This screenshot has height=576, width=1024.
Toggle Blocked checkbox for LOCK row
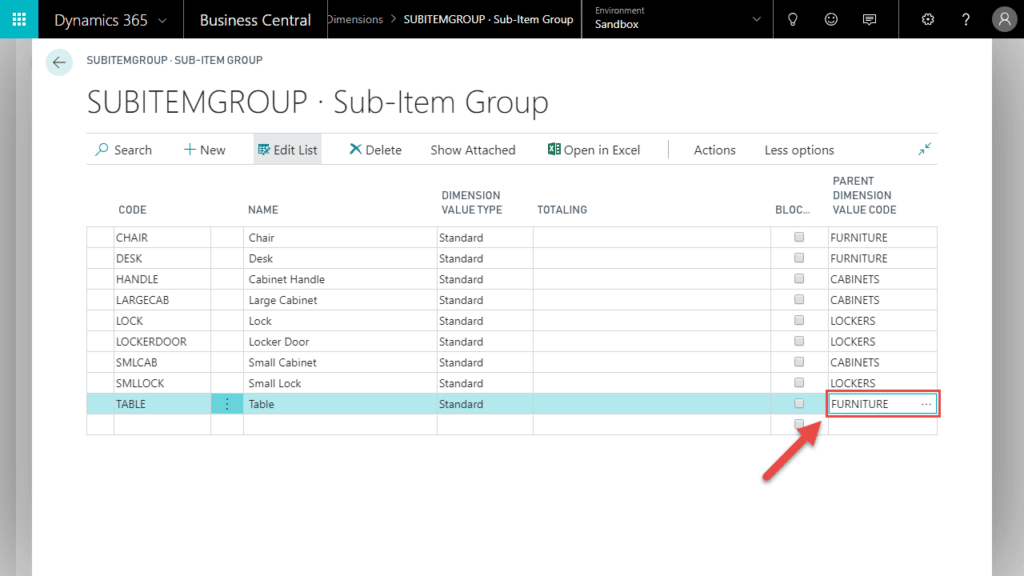pyautogui.click(x=799, y=321)
